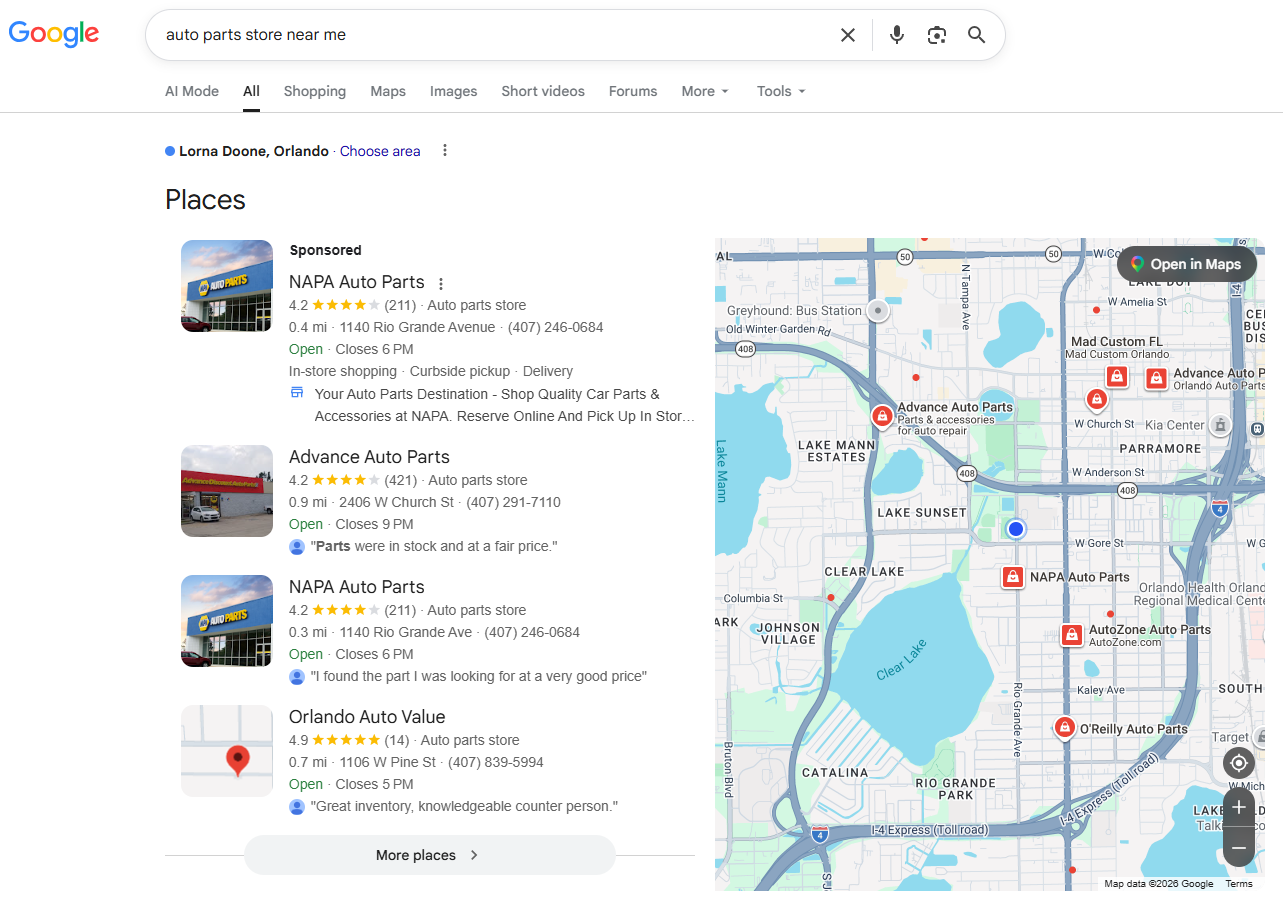Click the "Lorna Doone, Orlando" location text

point(254,151)
